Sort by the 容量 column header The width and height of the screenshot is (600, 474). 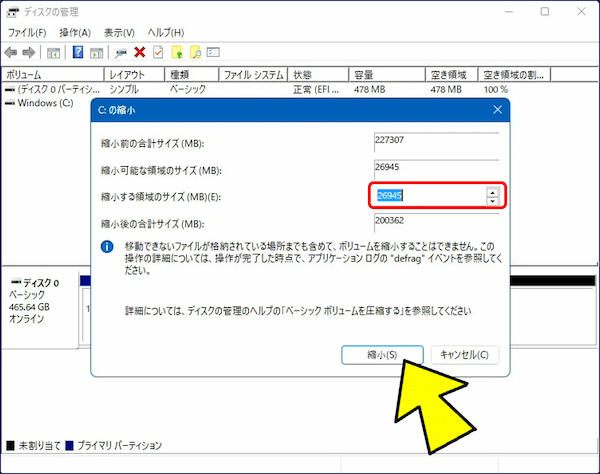click(387, 75)
